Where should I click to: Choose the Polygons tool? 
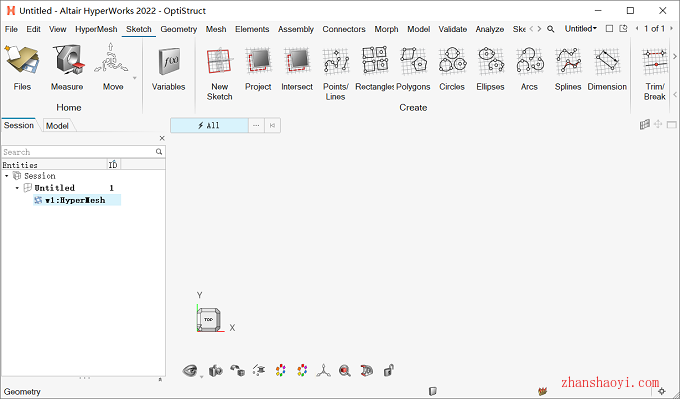(x=413, y=69)
